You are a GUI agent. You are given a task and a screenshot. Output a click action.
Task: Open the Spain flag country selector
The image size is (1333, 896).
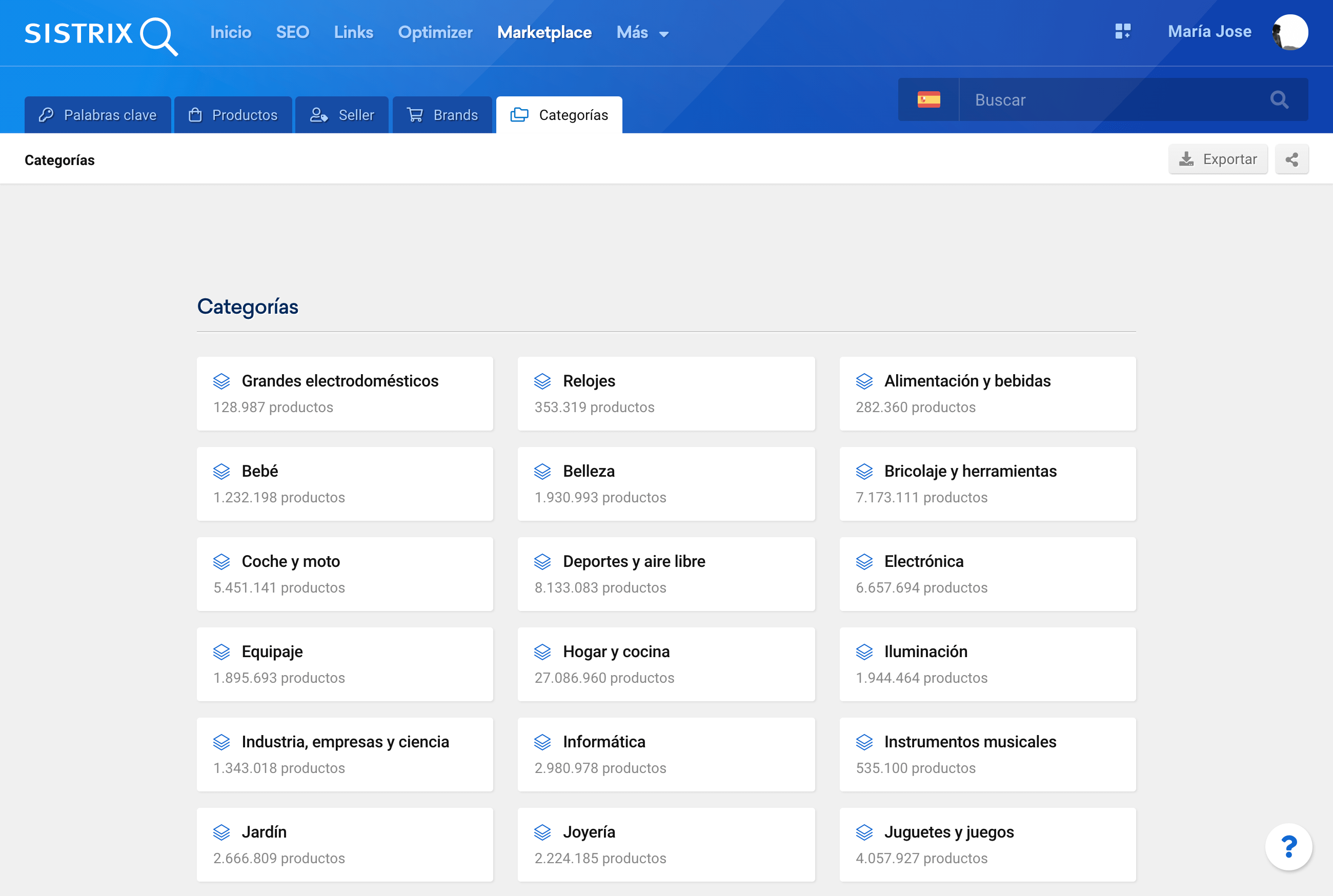[x=928, y=100]
